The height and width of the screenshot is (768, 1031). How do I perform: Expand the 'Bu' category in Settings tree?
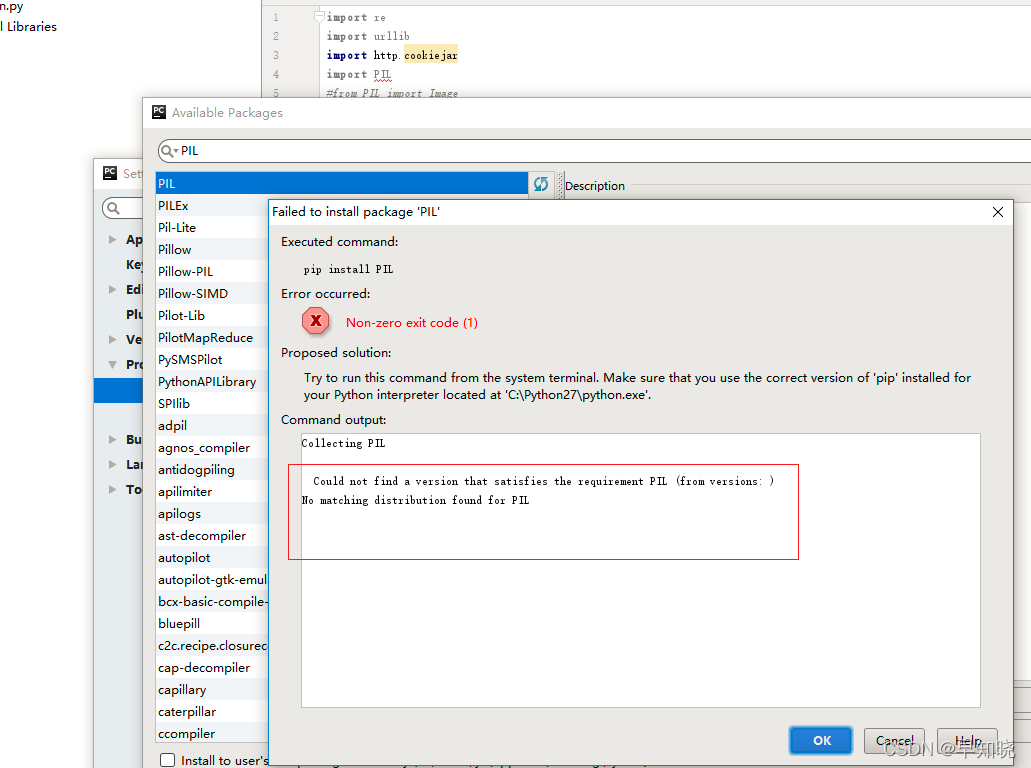coord(112,439)
